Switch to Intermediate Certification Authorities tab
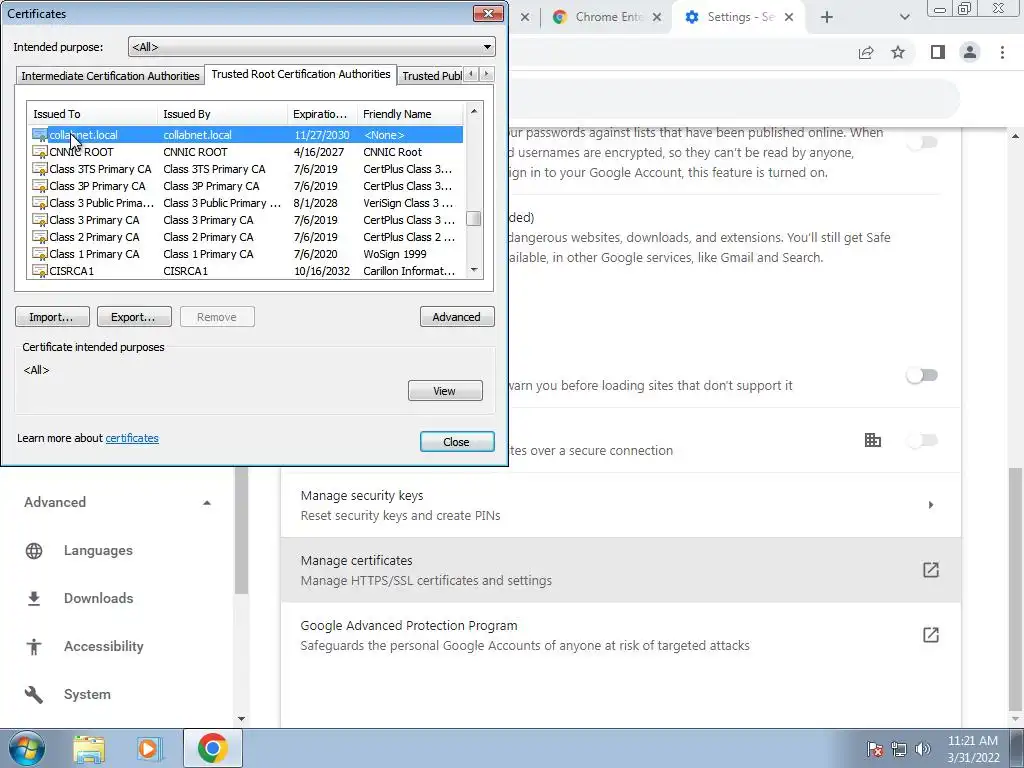This screenshot has height=768, width=1024. coord(110,76)
